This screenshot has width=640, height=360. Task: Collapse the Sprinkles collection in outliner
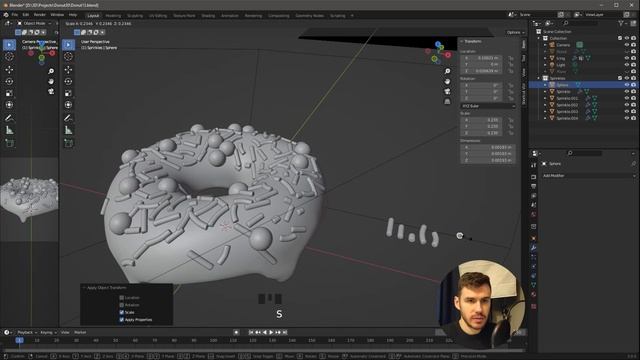[539, 78]
